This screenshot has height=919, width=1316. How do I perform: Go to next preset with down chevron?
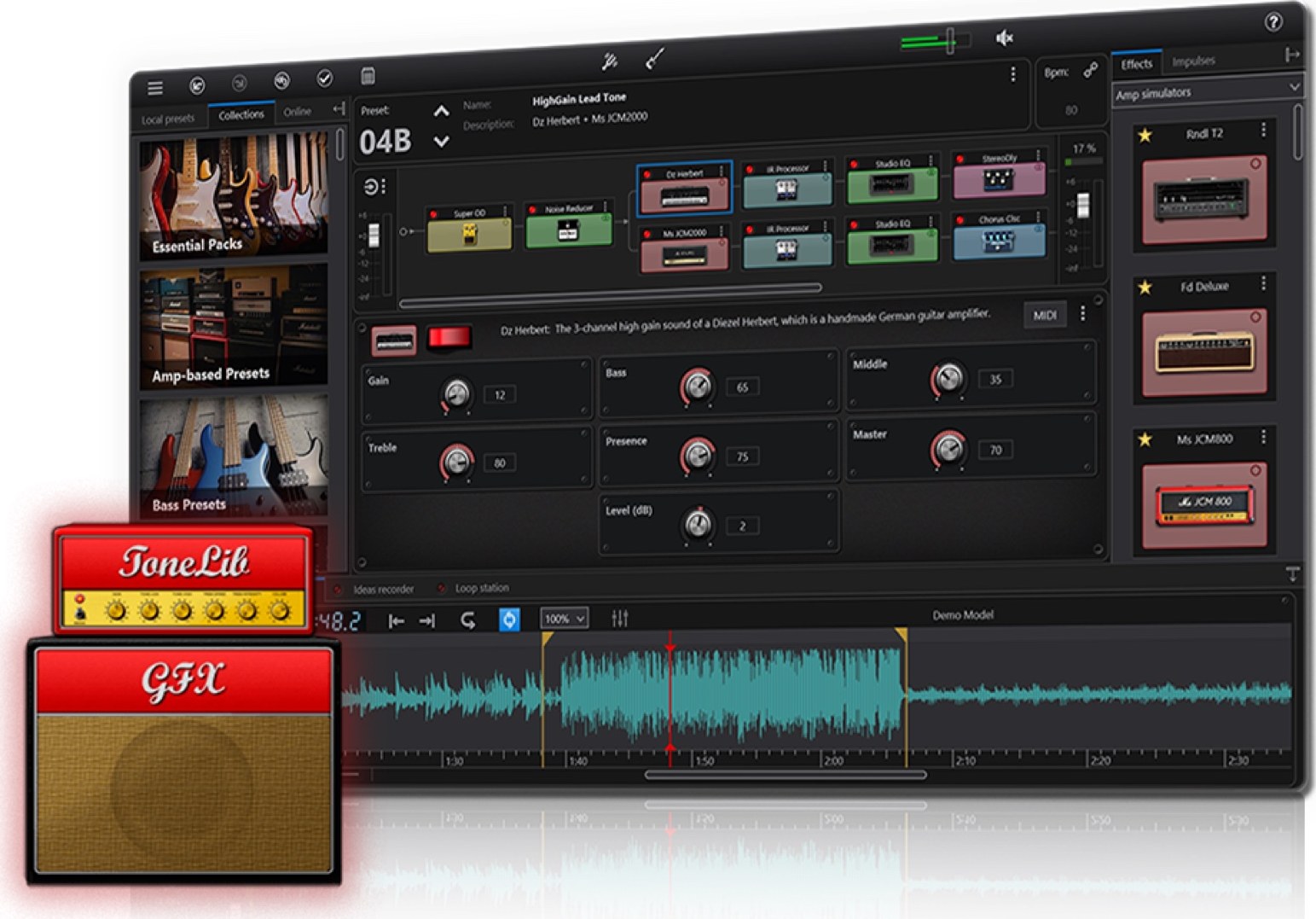(441, 142)
